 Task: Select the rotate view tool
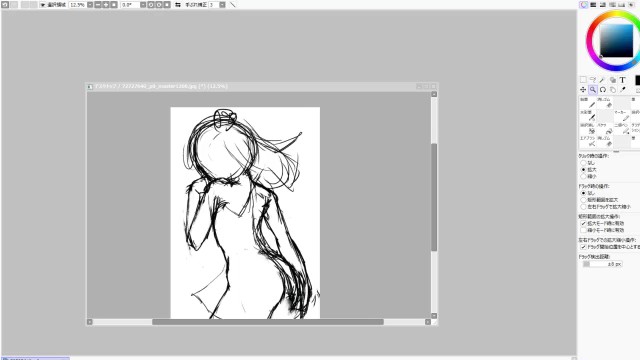click(x=603, y=90)
